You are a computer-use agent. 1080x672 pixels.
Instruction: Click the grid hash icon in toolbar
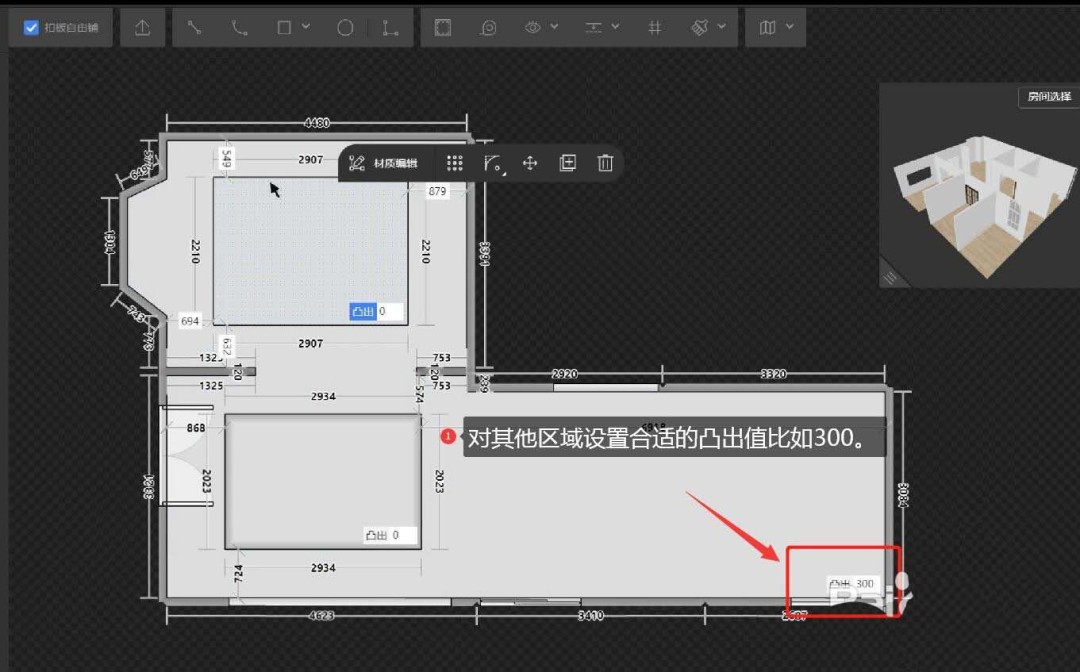654,28
